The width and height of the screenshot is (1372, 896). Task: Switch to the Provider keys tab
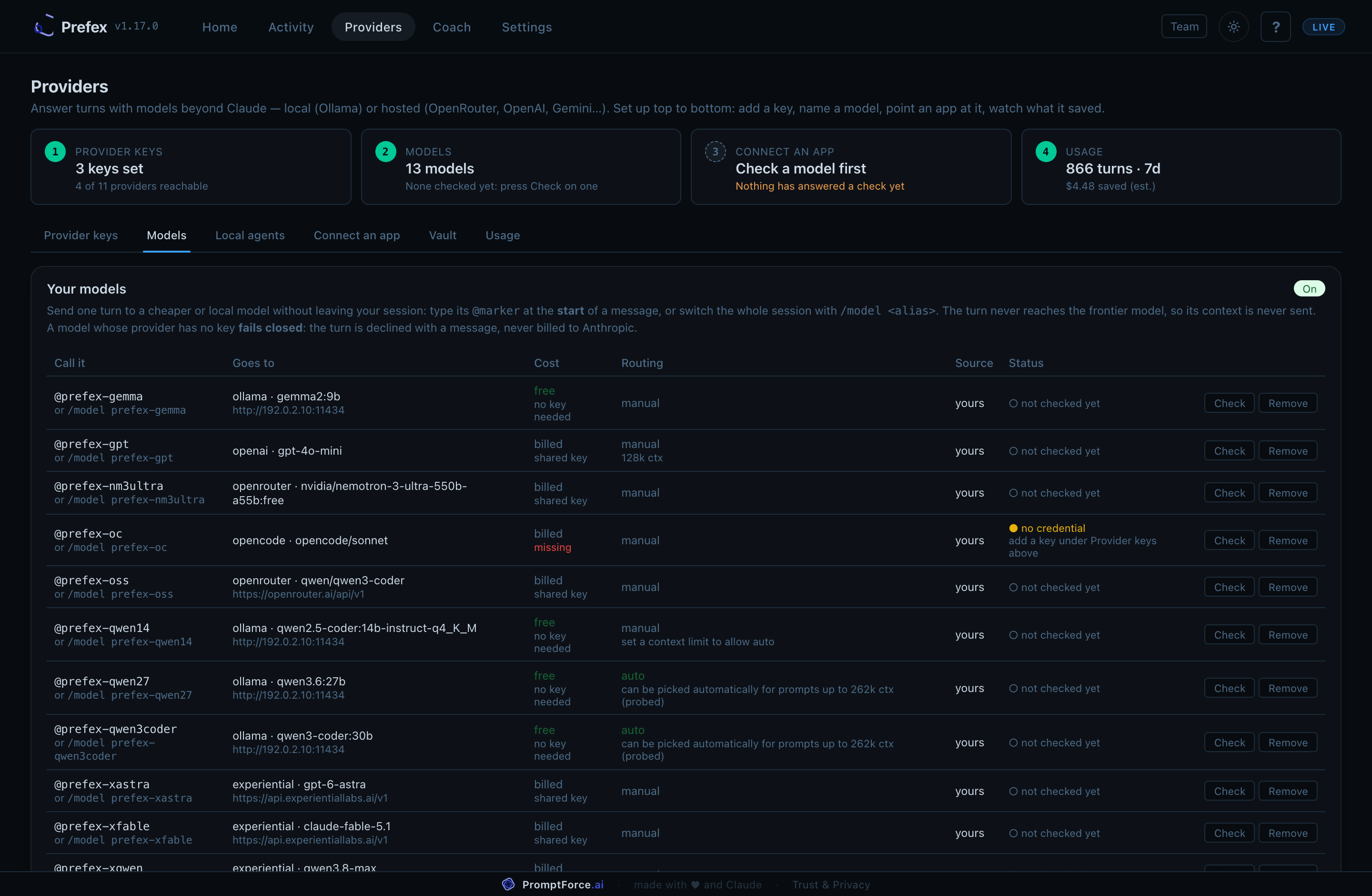pos(81,235)
